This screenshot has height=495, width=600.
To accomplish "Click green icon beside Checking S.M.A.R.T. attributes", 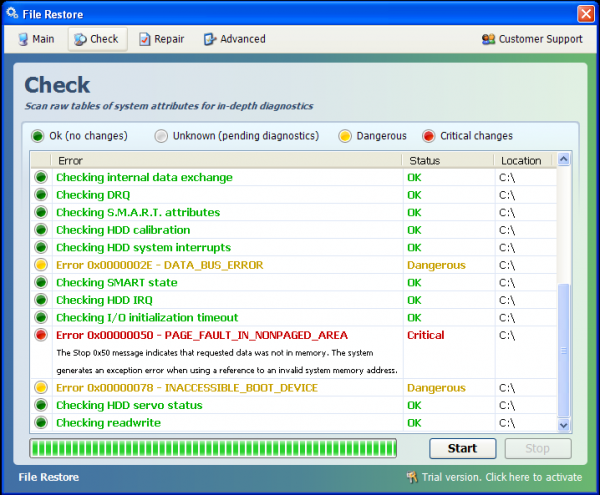I will coord(41,212).
